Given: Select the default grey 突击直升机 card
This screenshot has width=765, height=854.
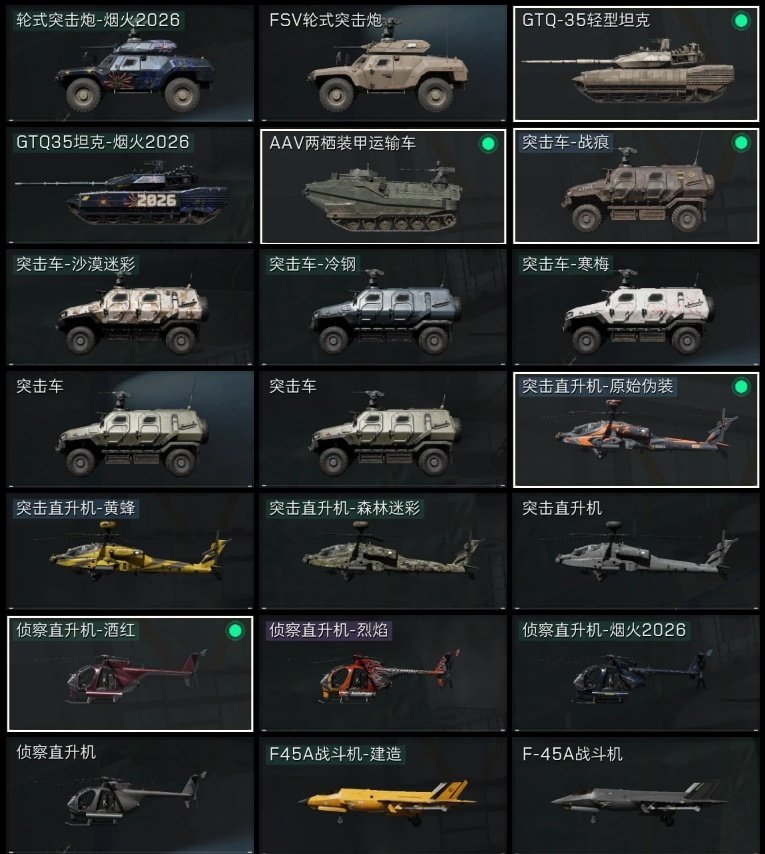Looking at the screenshot, I should (x=636, y=551).
